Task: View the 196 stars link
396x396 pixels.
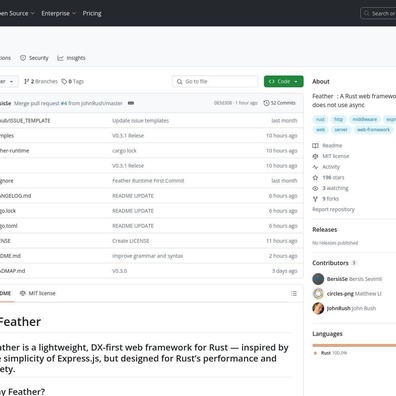Action: point(333,177)
